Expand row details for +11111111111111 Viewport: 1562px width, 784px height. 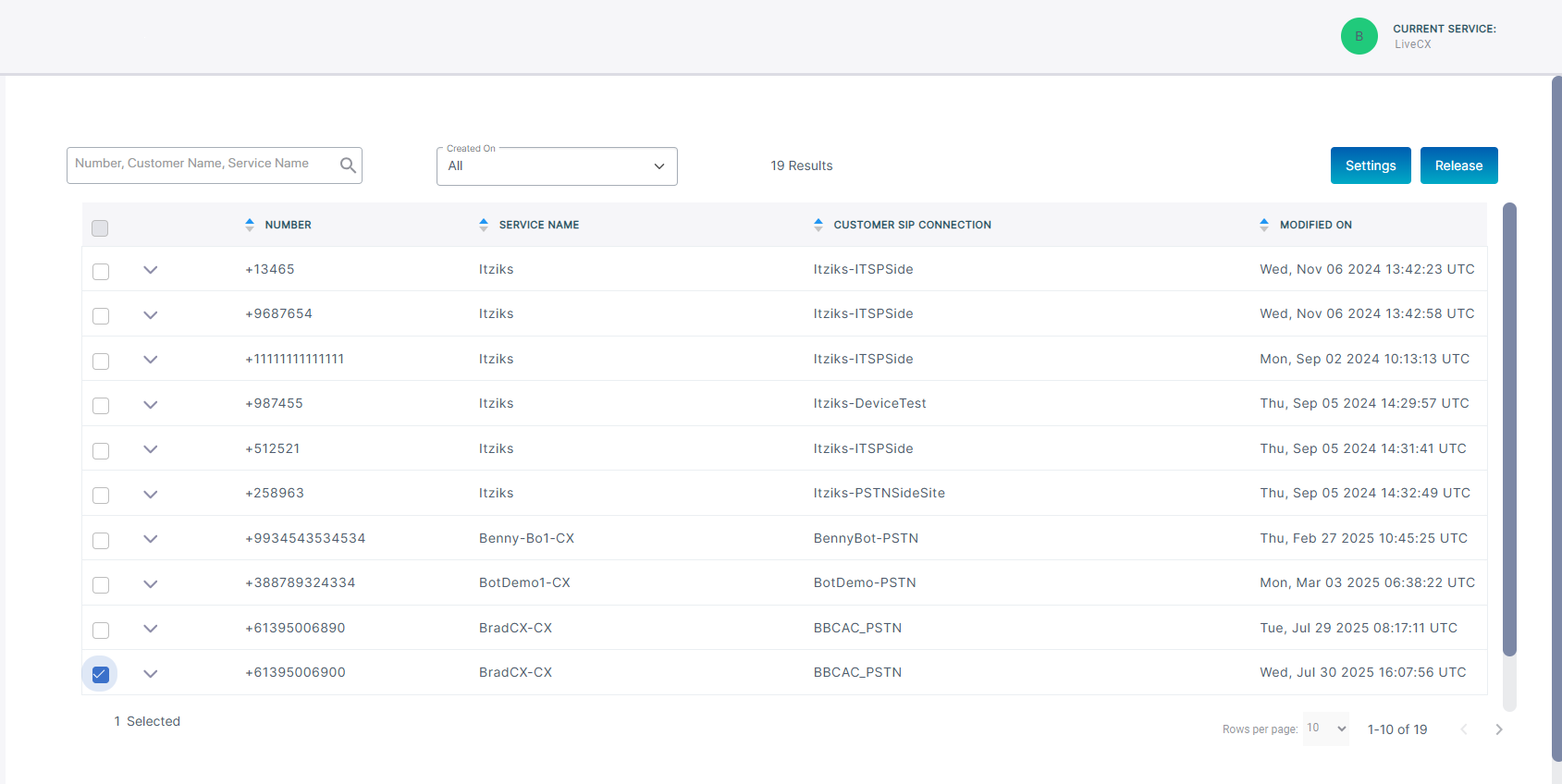[151, 360]
